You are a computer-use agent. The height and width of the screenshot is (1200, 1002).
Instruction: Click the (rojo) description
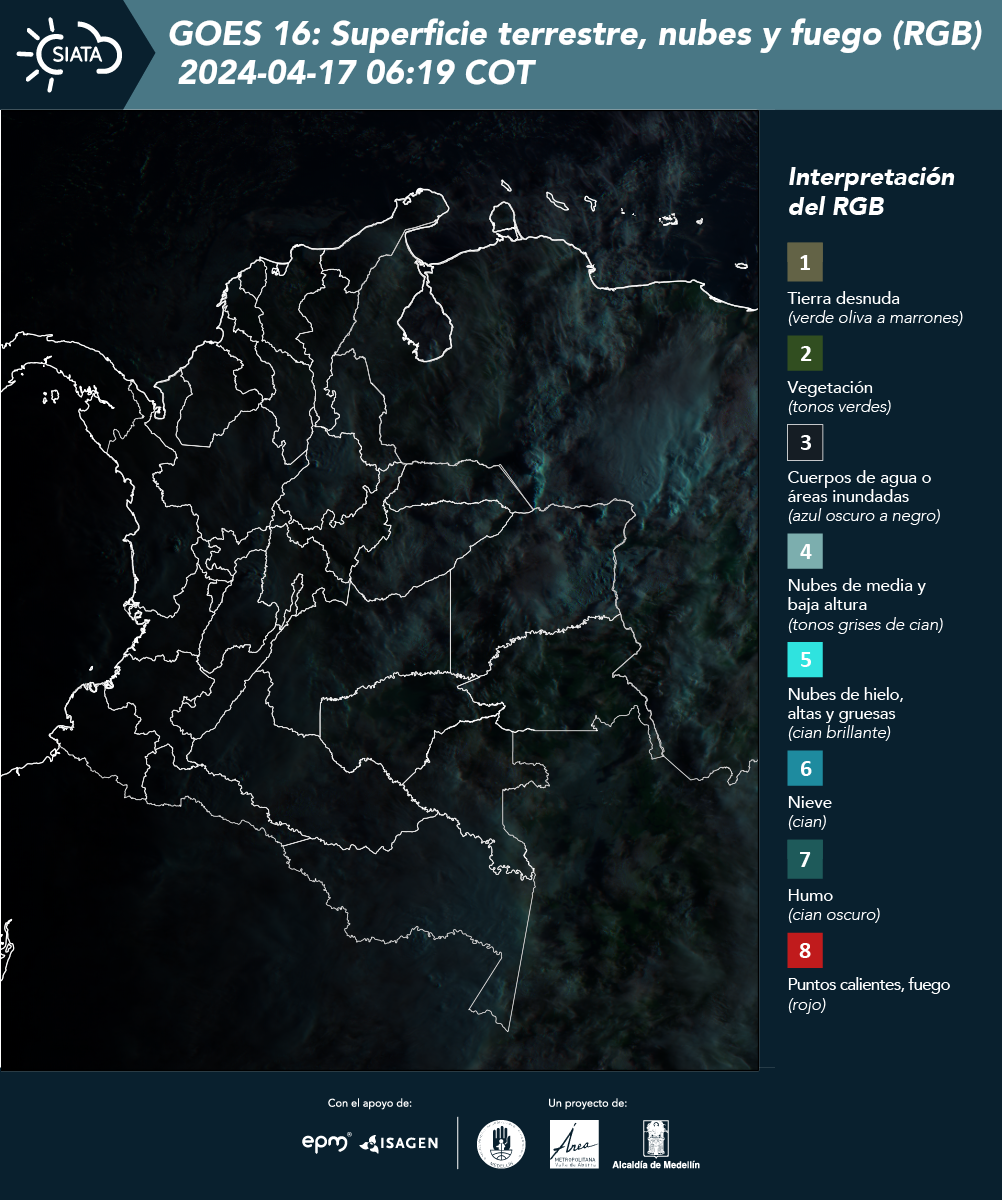tap(807, 1006)
